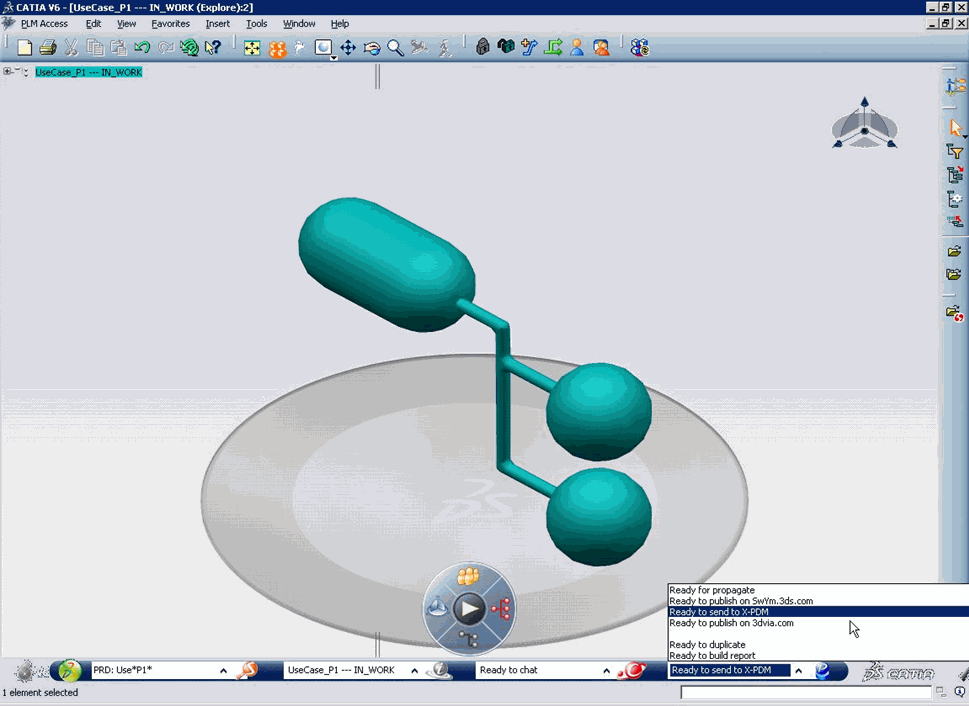Click the stacked open folders icon

tap(954, 274)
